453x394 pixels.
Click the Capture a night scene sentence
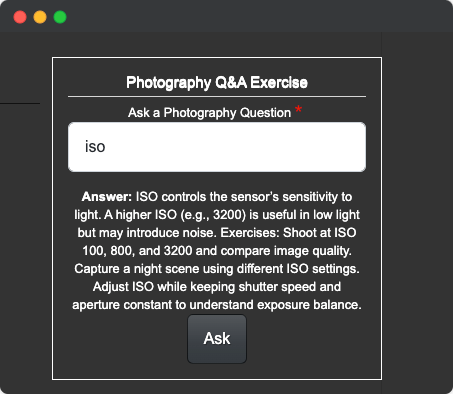point(217,269)
